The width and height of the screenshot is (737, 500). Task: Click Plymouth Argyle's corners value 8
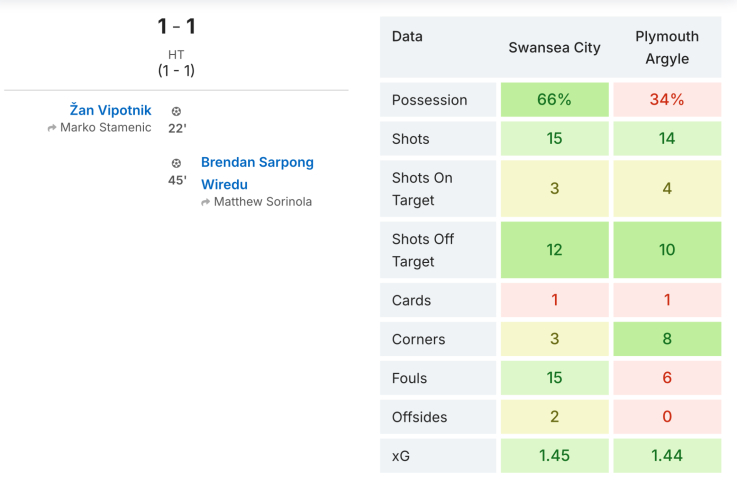(667, 339)
